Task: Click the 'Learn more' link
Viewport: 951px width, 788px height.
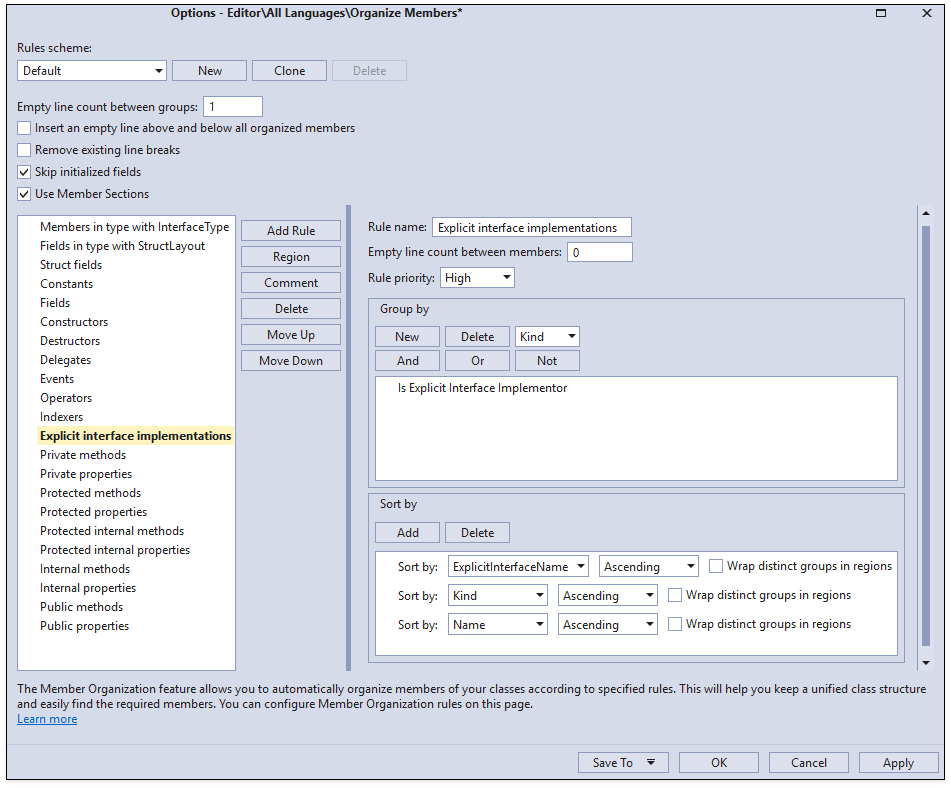Action: (47, 719)
